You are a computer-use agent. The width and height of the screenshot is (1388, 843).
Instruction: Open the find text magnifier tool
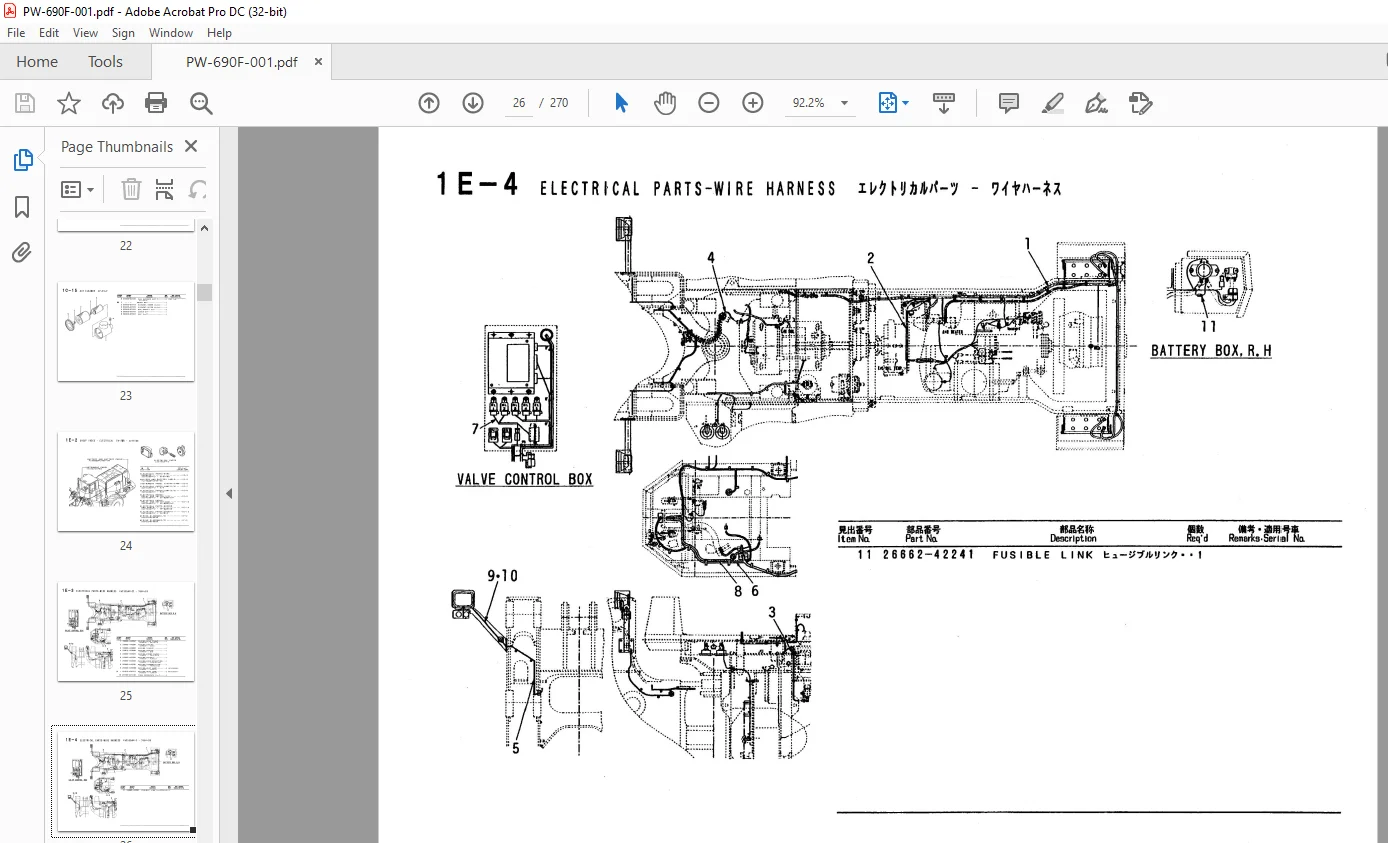pos(201,103)
